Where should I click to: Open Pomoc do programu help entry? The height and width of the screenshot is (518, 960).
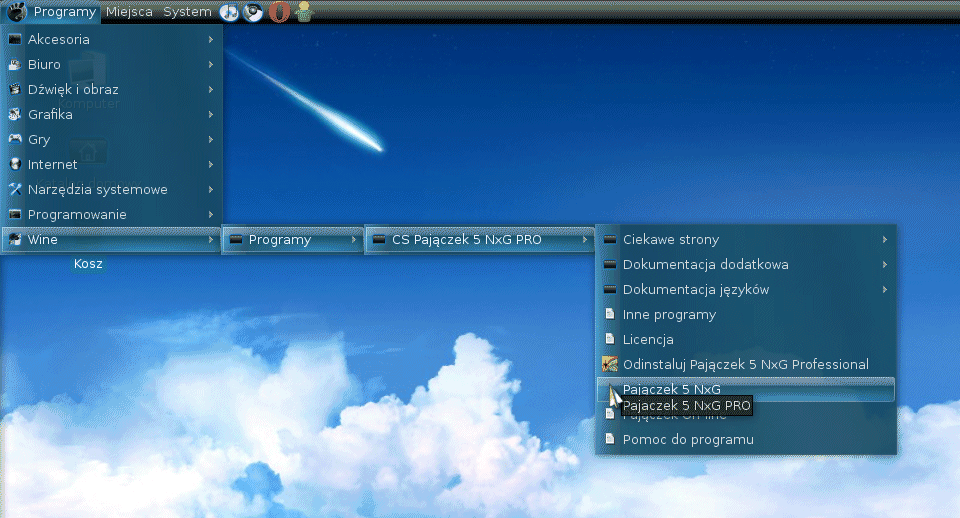pyautogui.click(x=746, y=440)
